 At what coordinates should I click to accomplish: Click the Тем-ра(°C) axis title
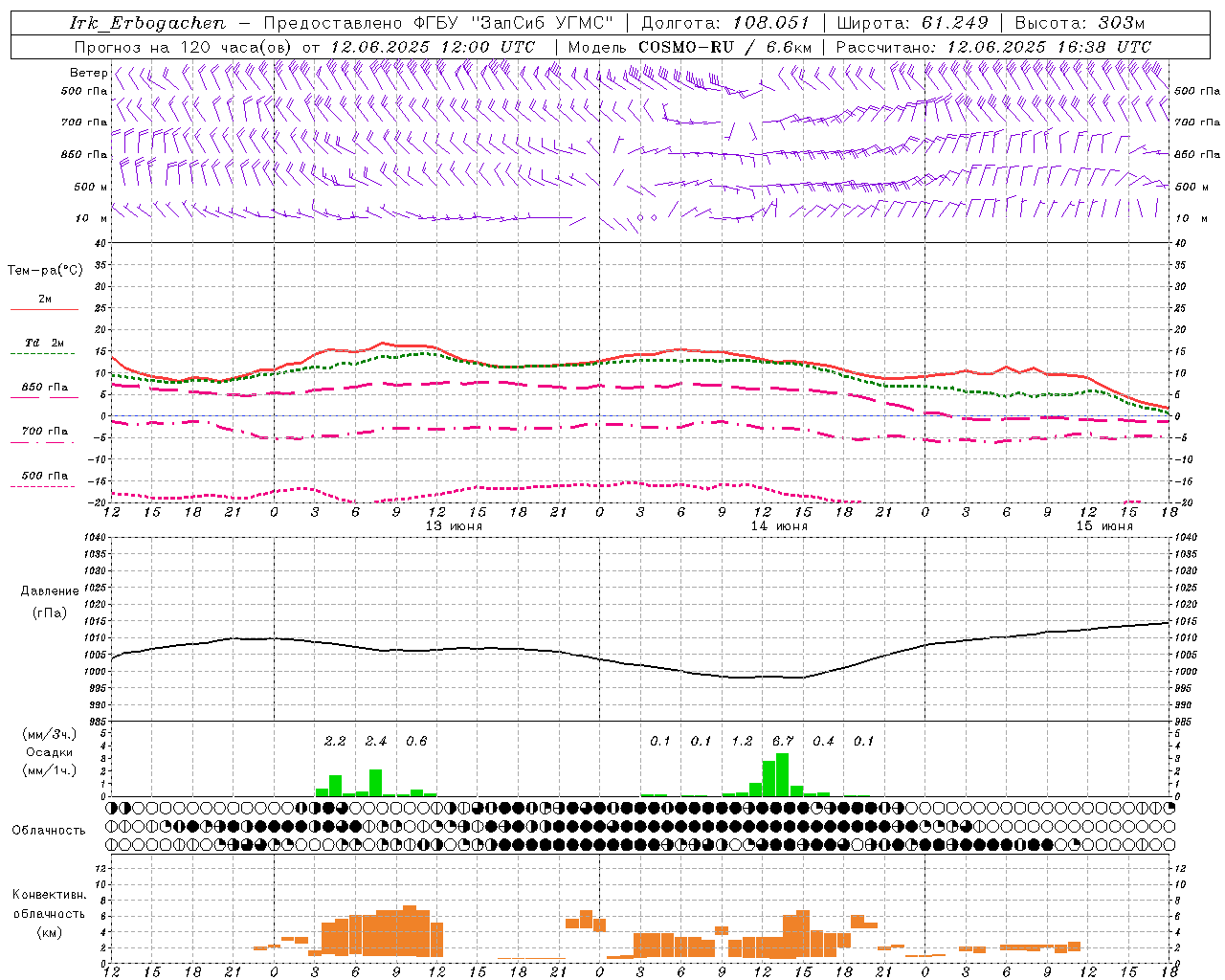coord(45,270)
